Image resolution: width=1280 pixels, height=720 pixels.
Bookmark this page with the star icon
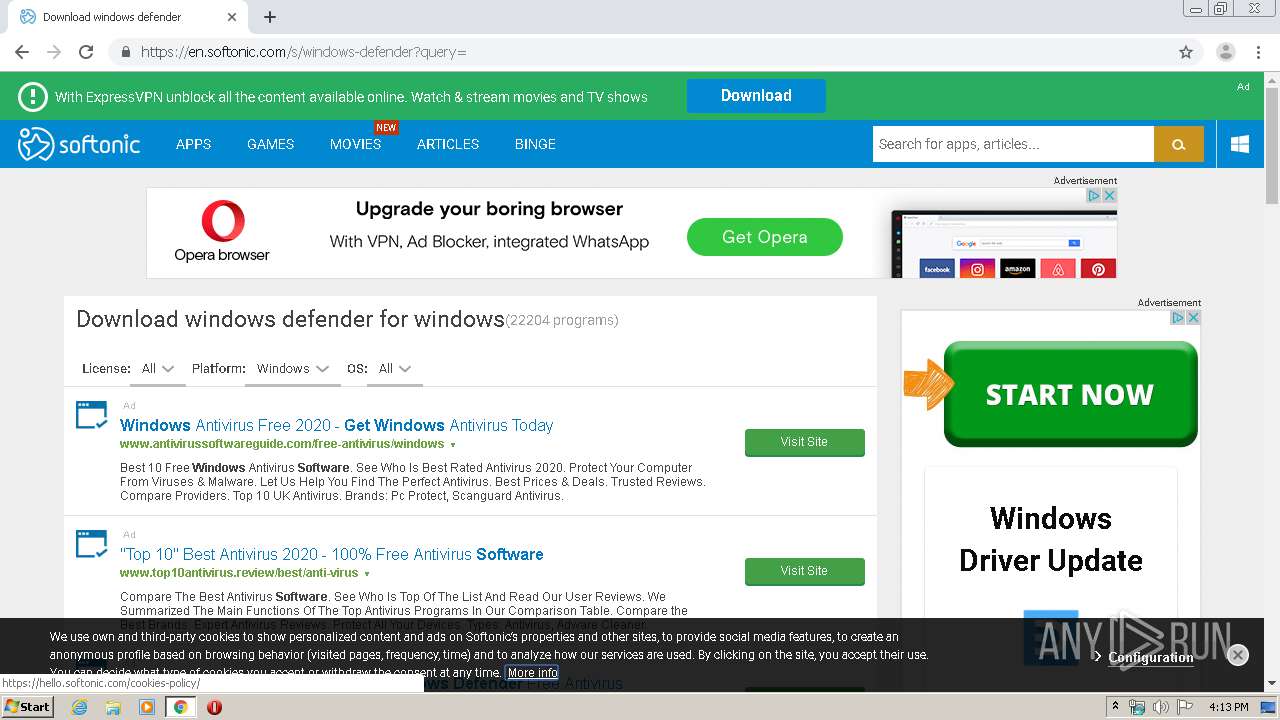coord(1186,52)
